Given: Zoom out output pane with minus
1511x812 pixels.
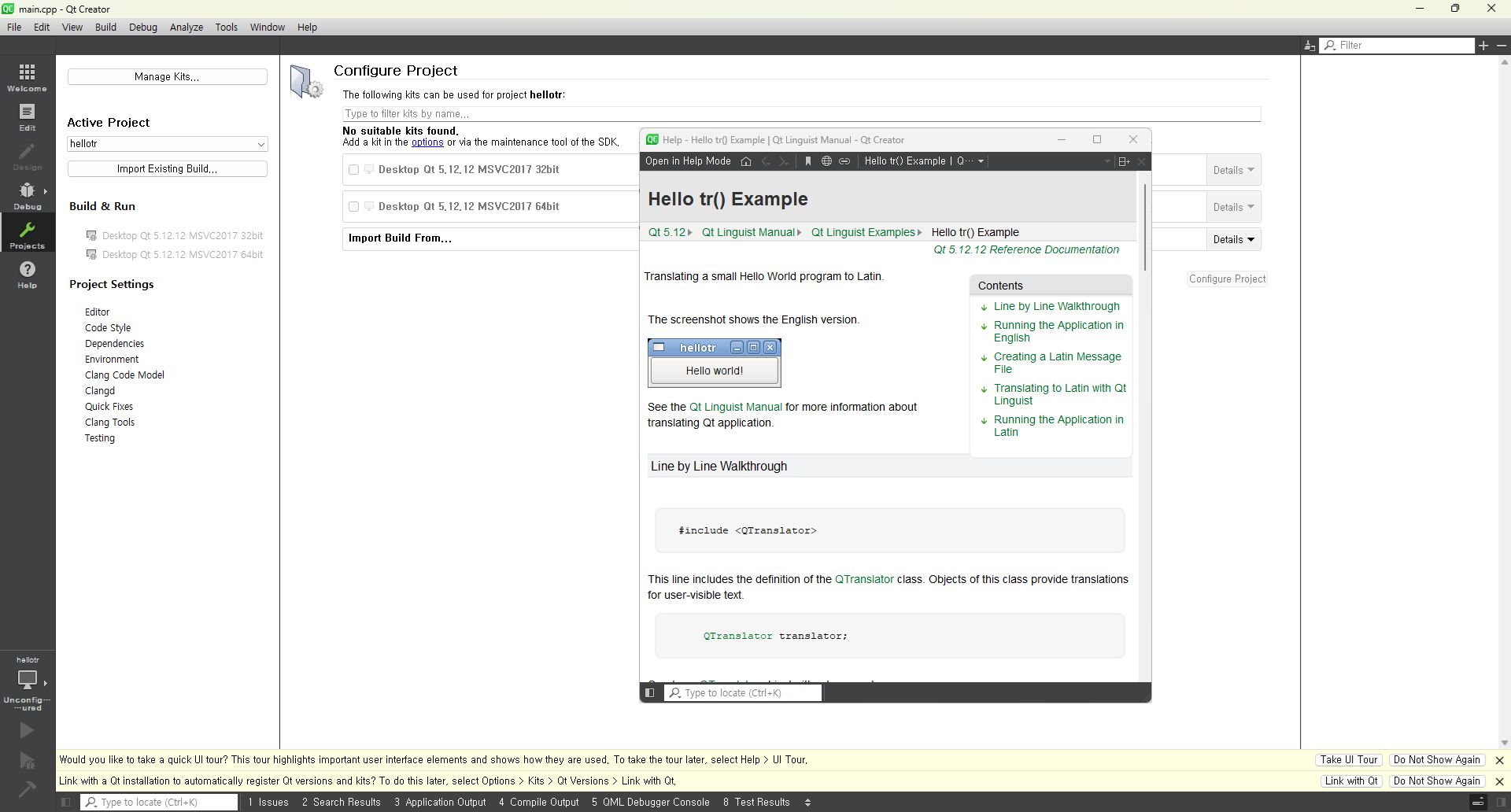Looking at the screenshot, I should 1502,46.
